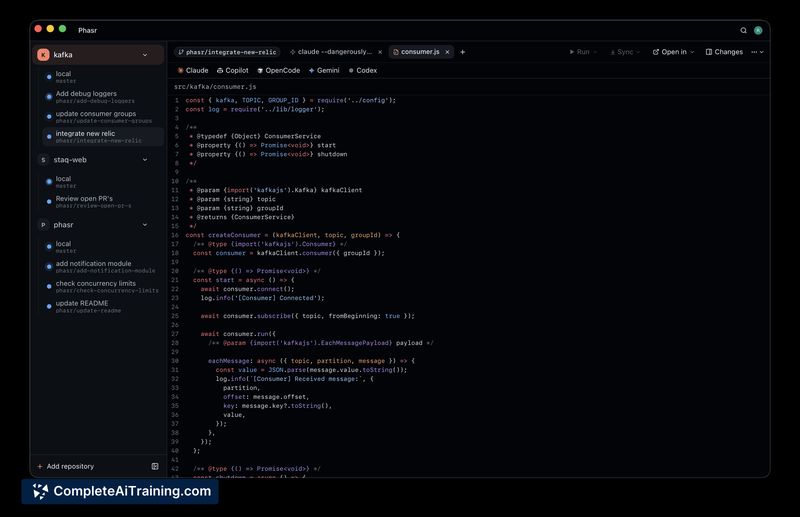Click Add repository button
This screenshot has height=517, width=800.
[x=65, y=466]
